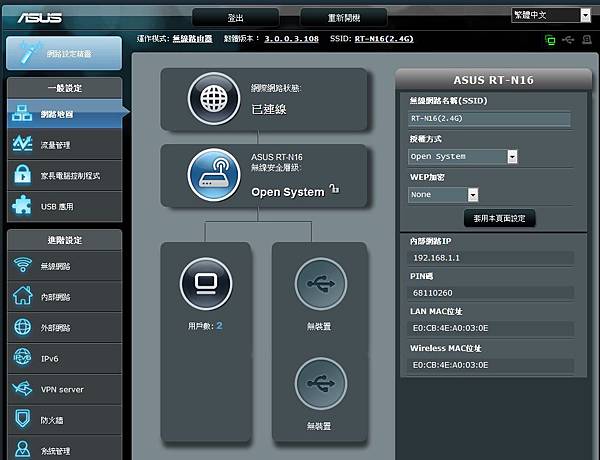Select 流量管理 menu item

click(64, 145)
